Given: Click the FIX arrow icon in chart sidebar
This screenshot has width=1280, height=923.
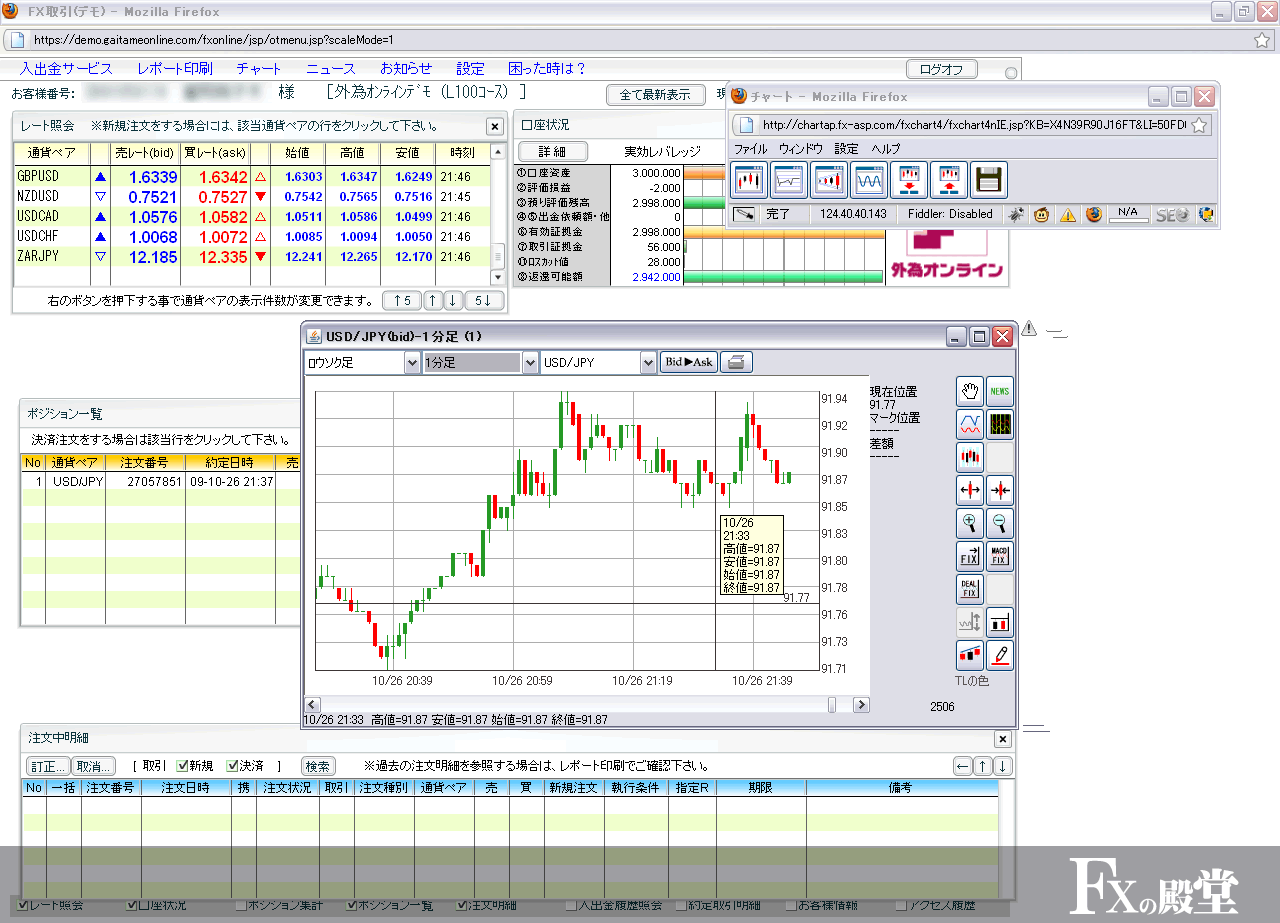Looking at the screenshot, I should (x=969, y=555).
